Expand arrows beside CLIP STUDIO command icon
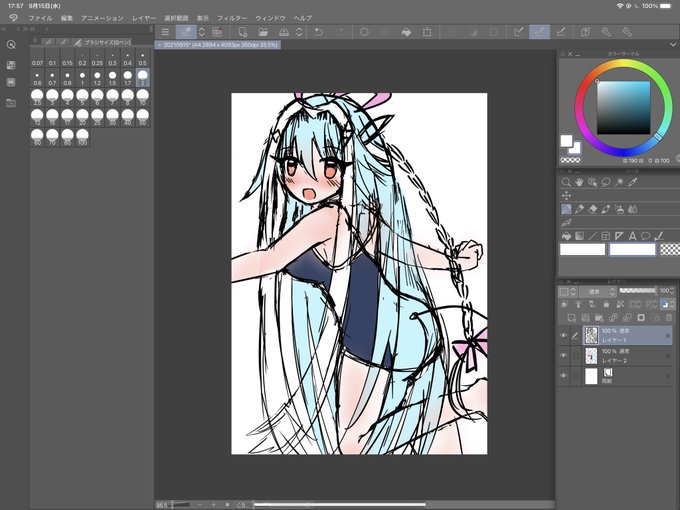This screenshot has height=510, width=680. [202, 32]
